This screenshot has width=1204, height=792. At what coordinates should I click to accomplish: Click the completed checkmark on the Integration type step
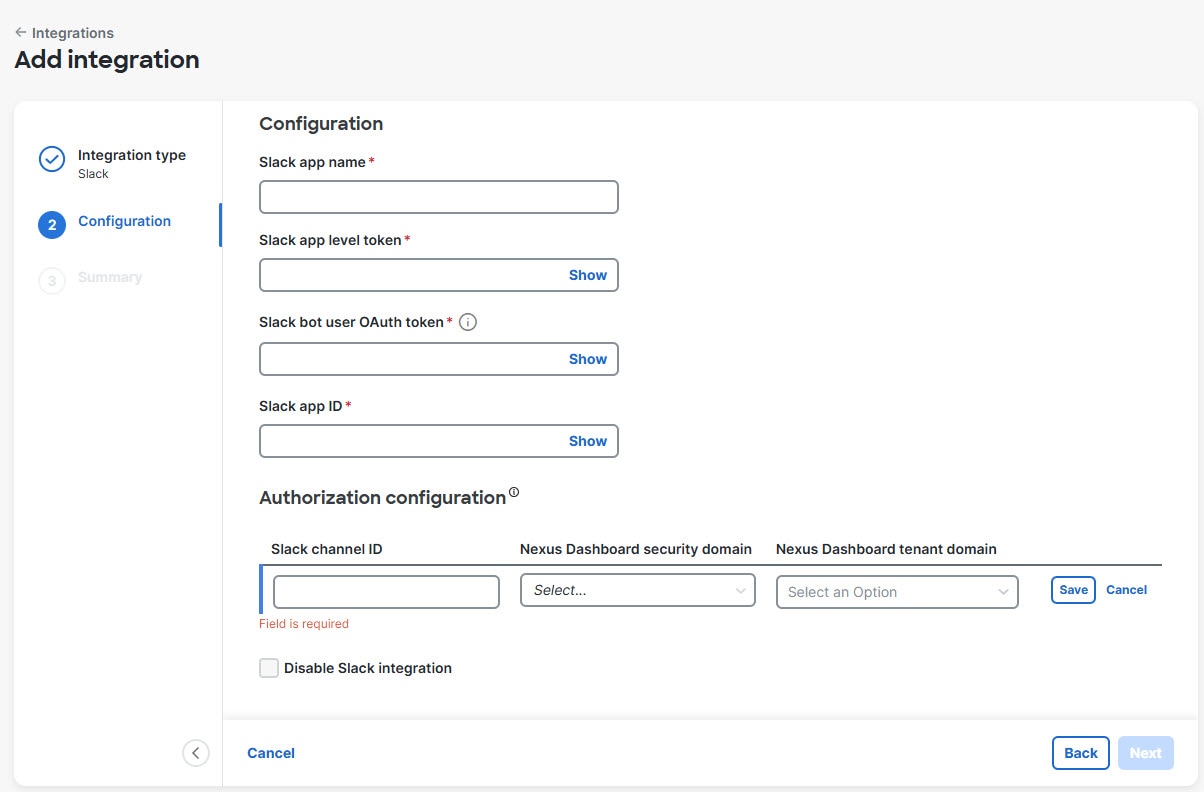coord(52,159)
